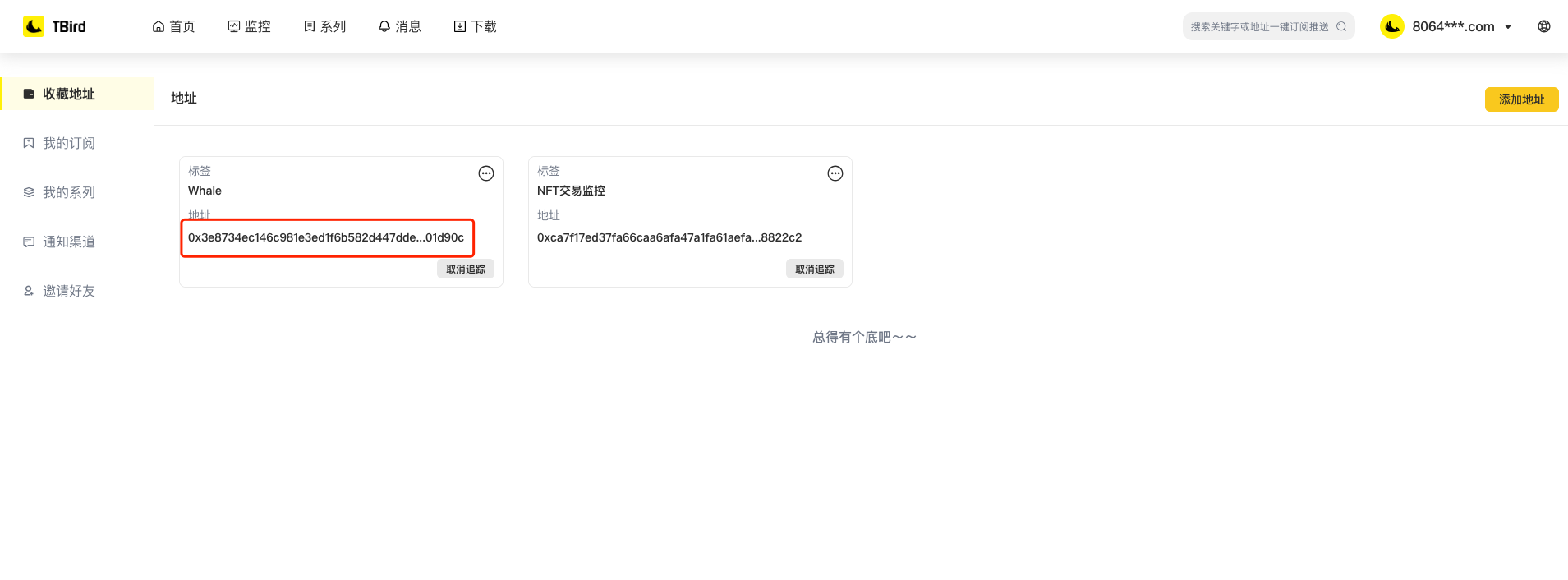The height and width of the screenshot is (580, 1568).
Task: Open 邀请好友 invite friends
Action: click(x=69, y=291)
